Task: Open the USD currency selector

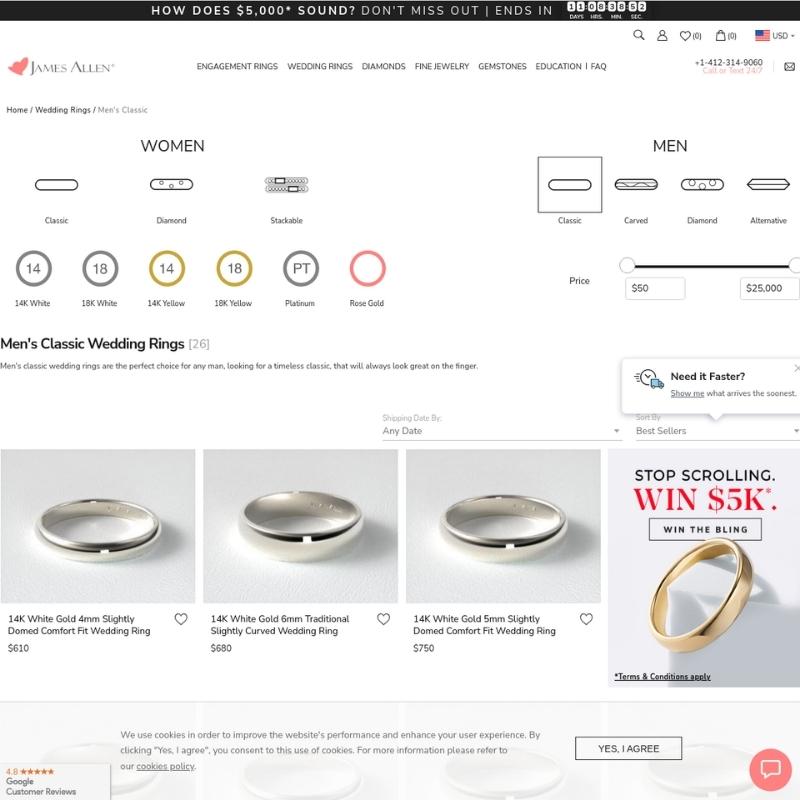Action: (x=774, y=36)
